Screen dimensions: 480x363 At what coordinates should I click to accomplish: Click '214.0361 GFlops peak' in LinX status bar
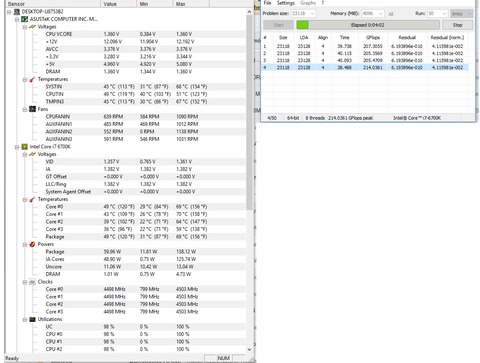[x=350, y=118]
